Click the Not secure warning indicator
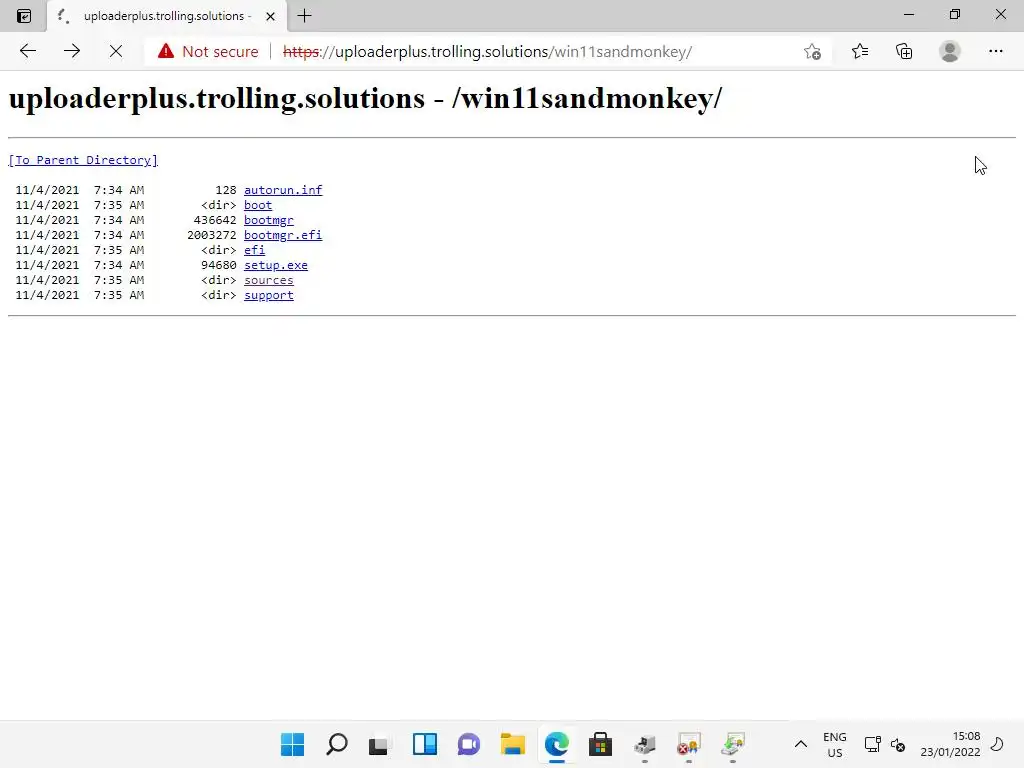 (x=208, y=52)
